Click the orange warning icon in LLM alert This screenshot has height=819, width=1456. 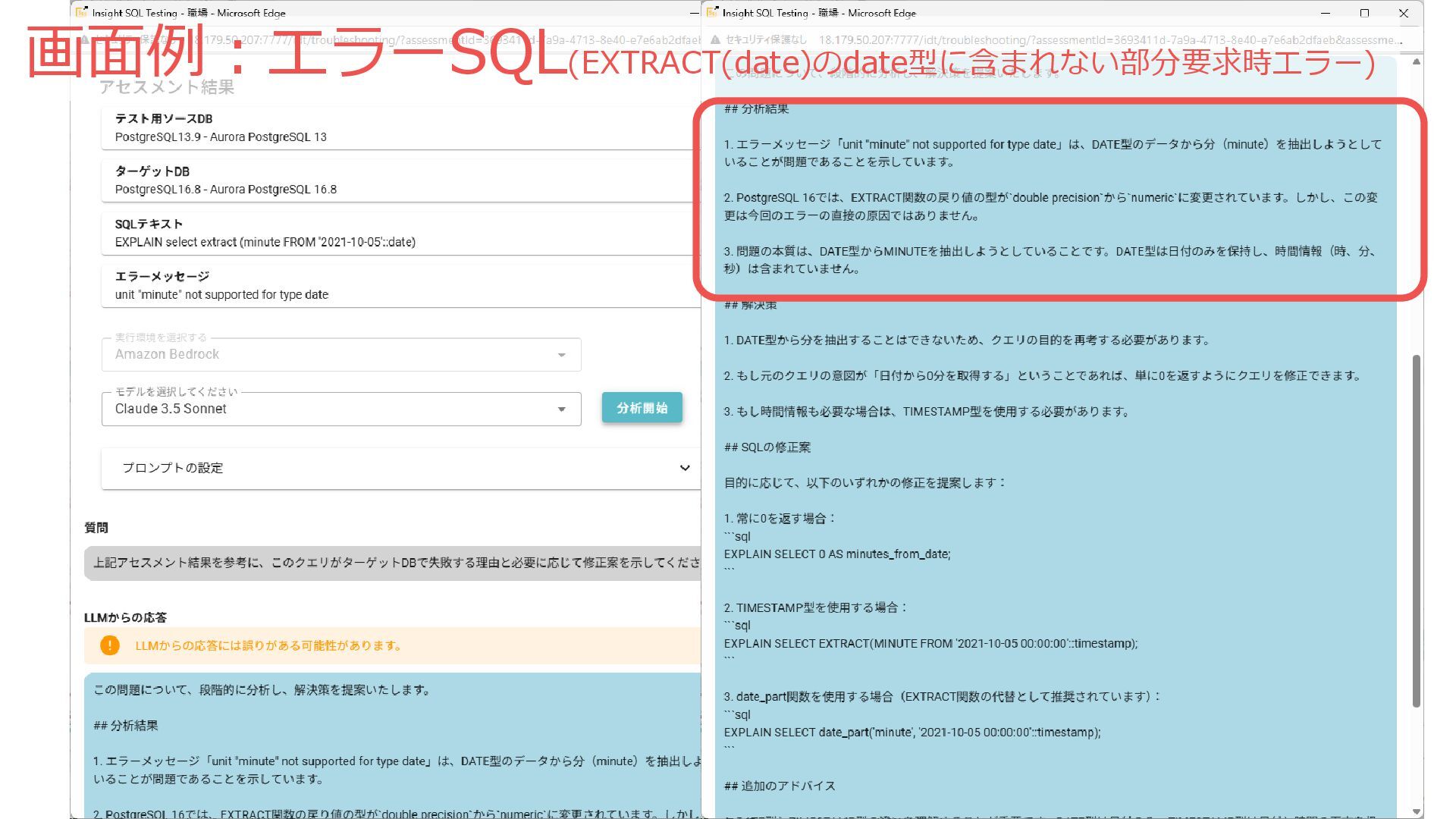(110, 645)
